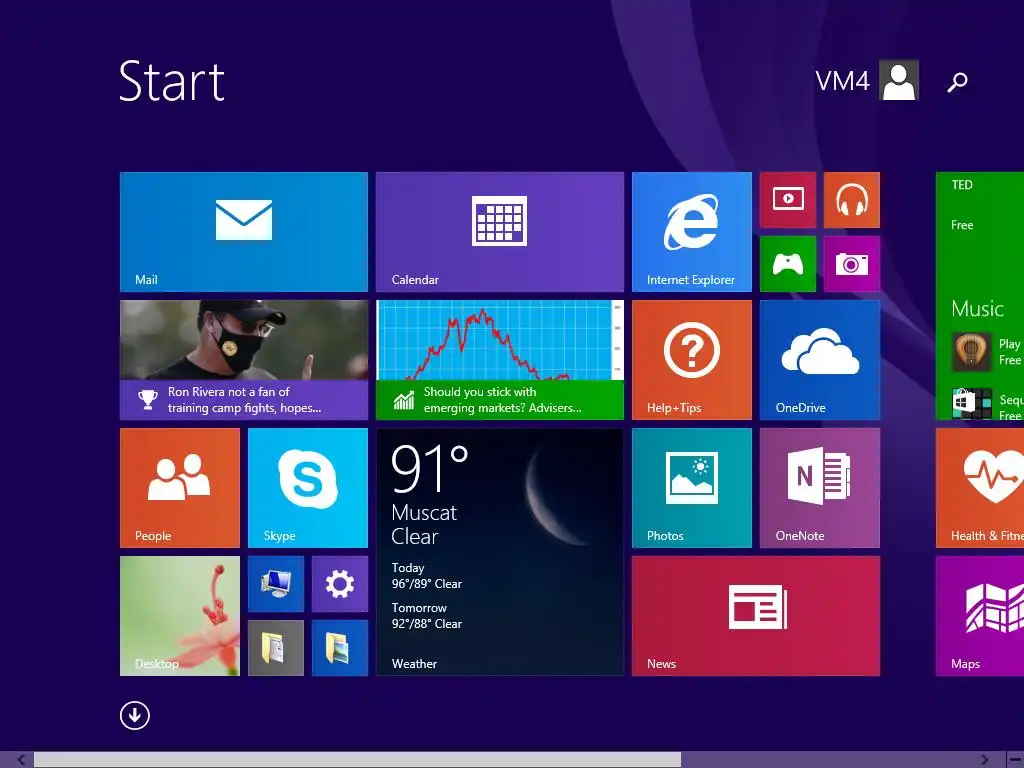Open the This PC computer tile
This screenshot has width=1024, height=768.
tap(276, 584)
